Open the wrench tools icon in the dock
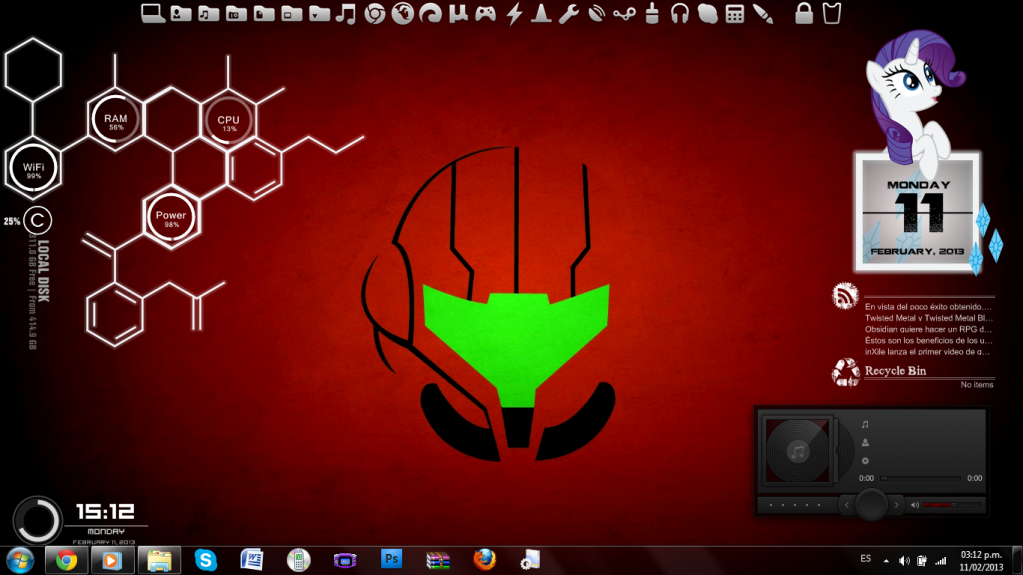Viewport: 1023px width, 575px height. click(x=568, y=14)
